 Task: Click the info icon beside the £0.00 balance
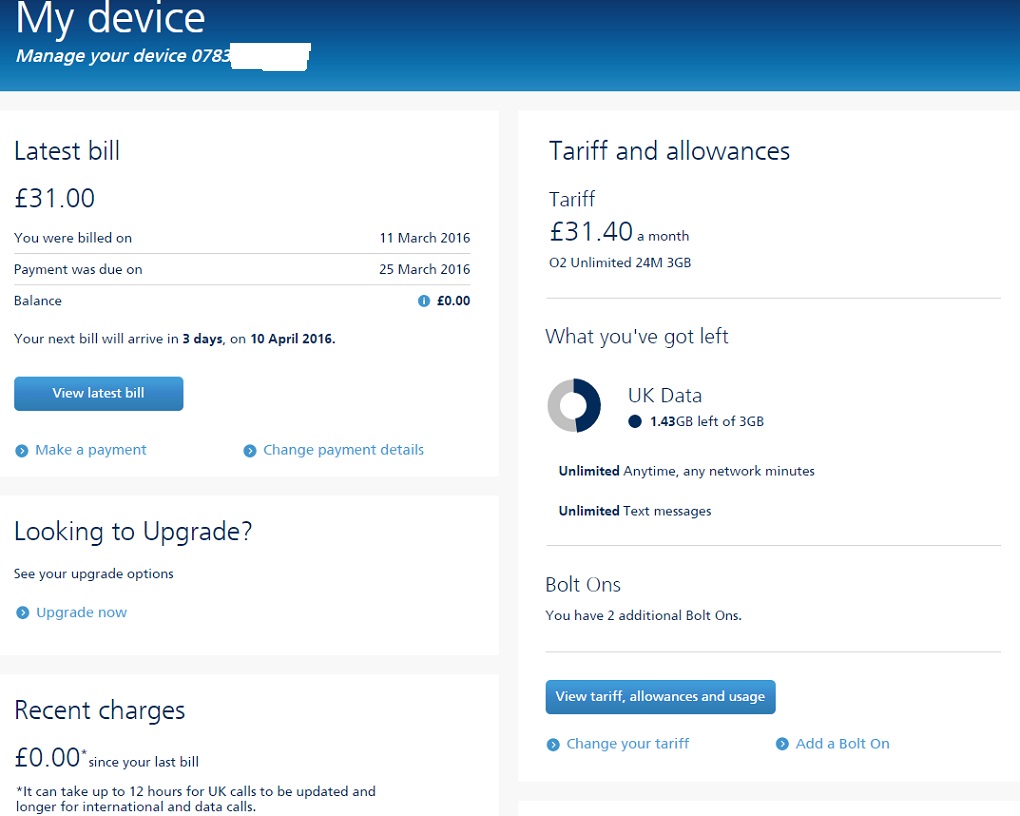point(423,301)
